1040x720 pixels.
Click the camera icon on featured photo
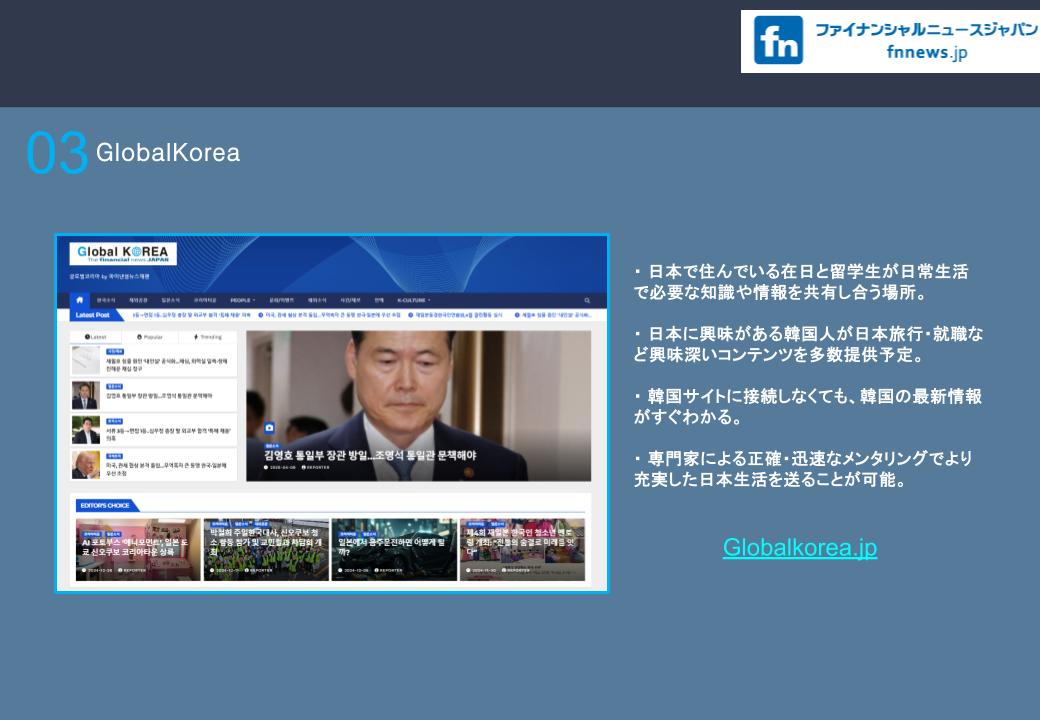tap(270, 427)
